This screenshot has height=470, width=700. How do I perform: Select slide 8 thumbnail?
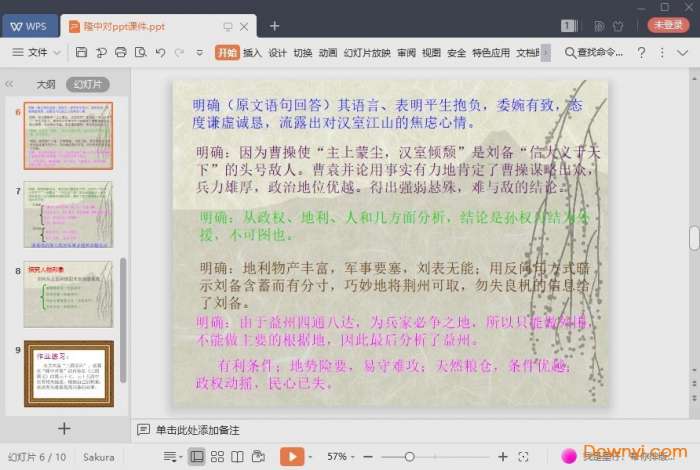[x=68, y=294]
